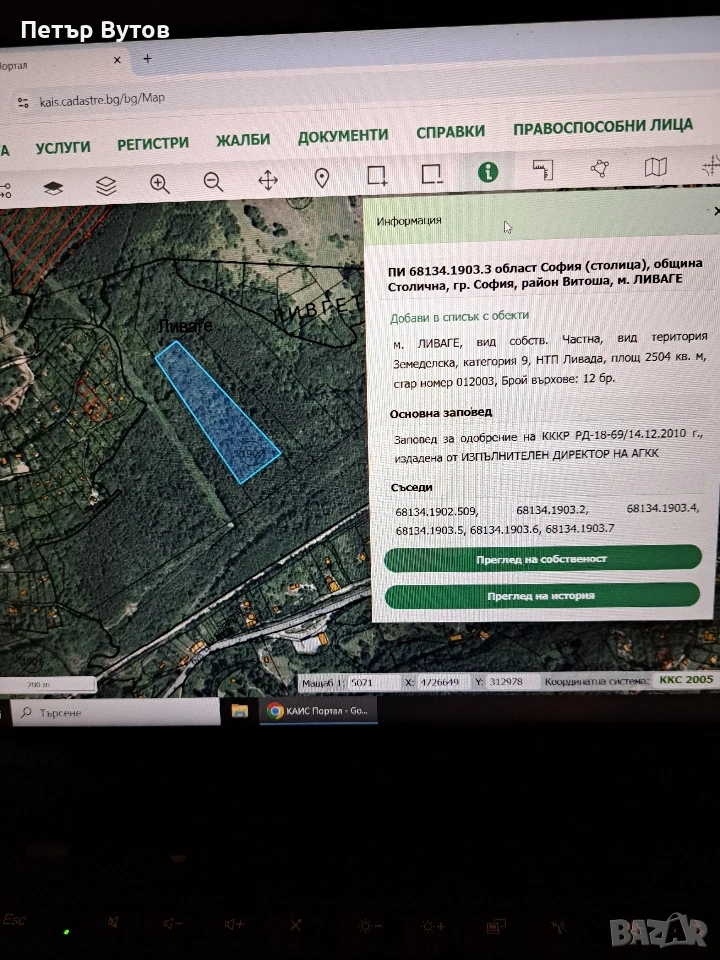720x960 pixels.
Task: Open the СПРАВКИ menu
Action: (451, 132)
